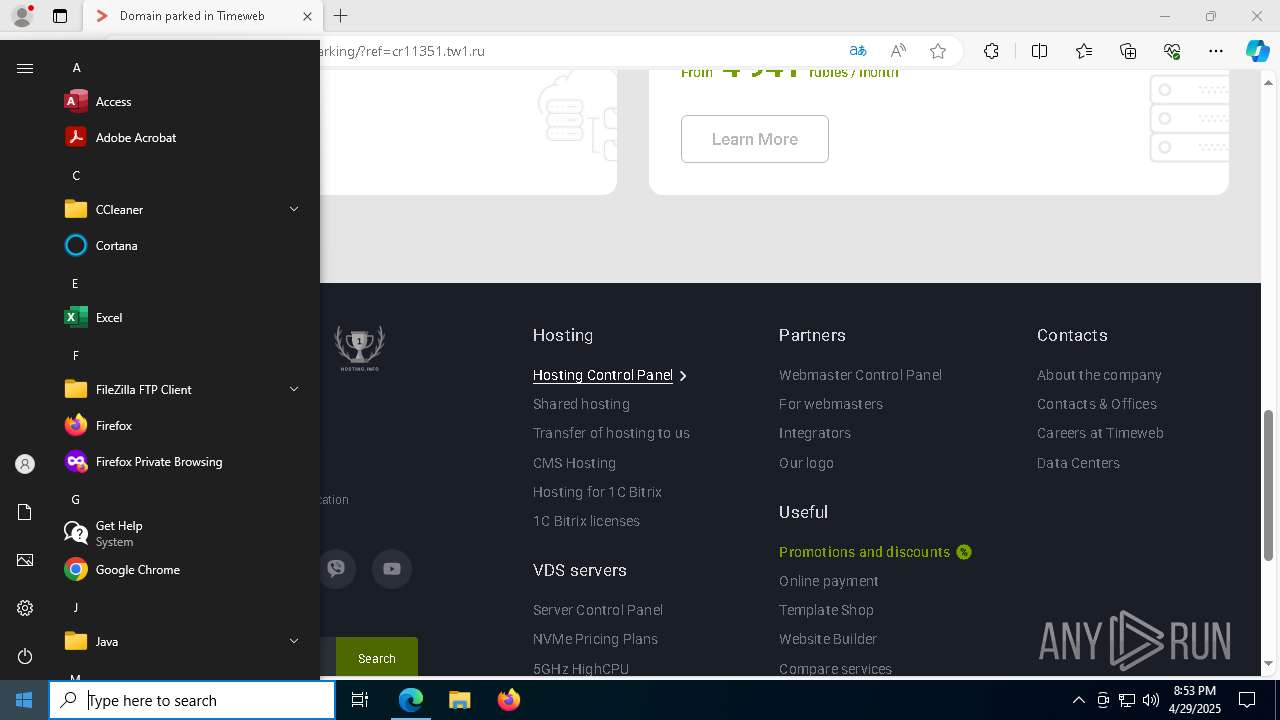Viewport: 1280px width, 720px height.
Task: Open Edge Settings and more menu
Action: (1216, 51)
